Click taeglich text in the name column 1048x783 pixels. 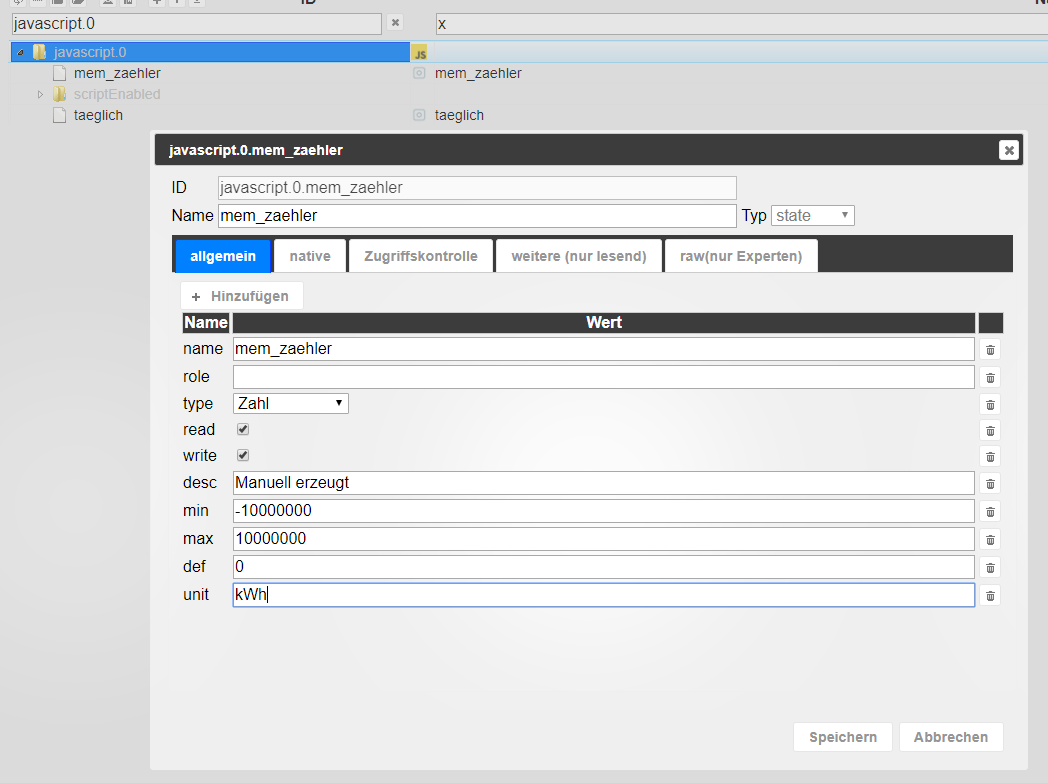point(459,116)
